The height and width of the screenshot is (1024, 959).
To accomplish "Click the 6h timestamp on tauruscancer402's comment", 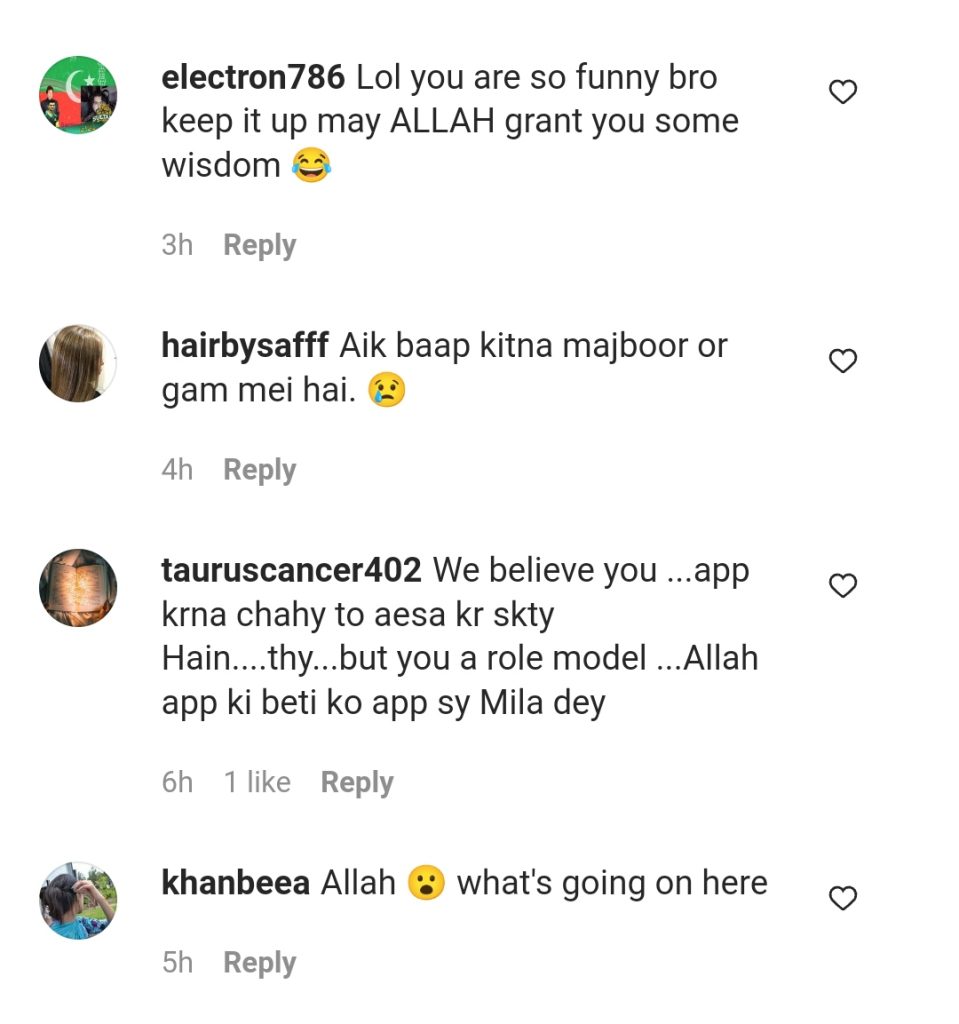I will 177,783.
